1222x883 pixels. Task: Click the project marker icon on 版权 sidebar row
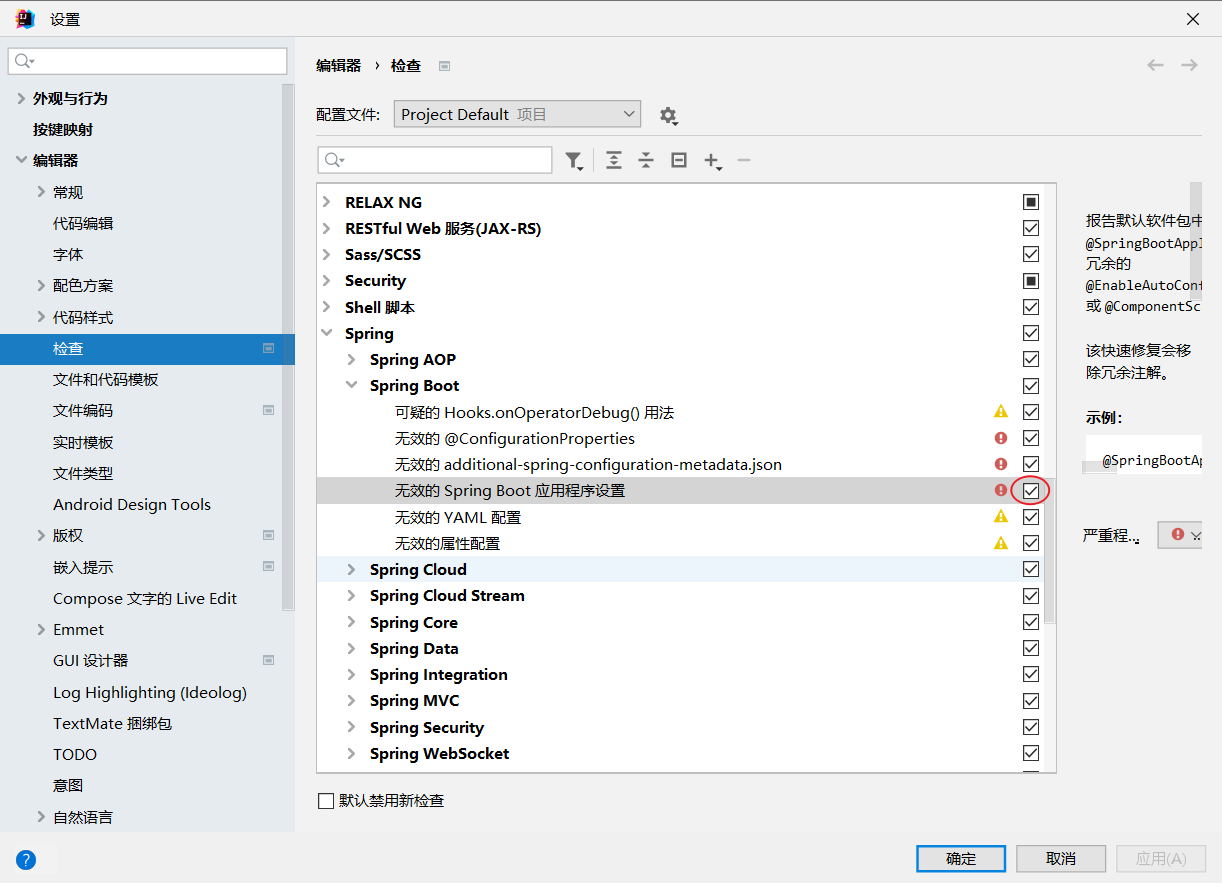[268, 535]
